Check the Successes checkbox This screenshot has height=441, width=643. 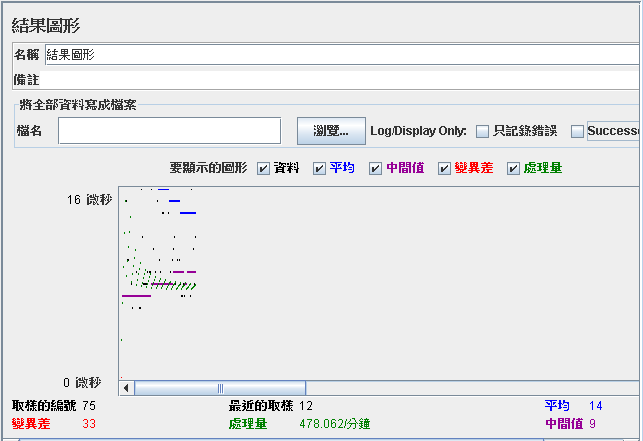click(x=577, y=131)
